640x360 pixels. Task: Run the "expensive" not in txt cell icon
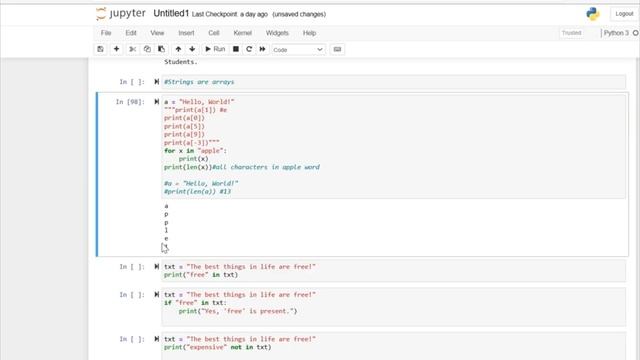point(156,339)
